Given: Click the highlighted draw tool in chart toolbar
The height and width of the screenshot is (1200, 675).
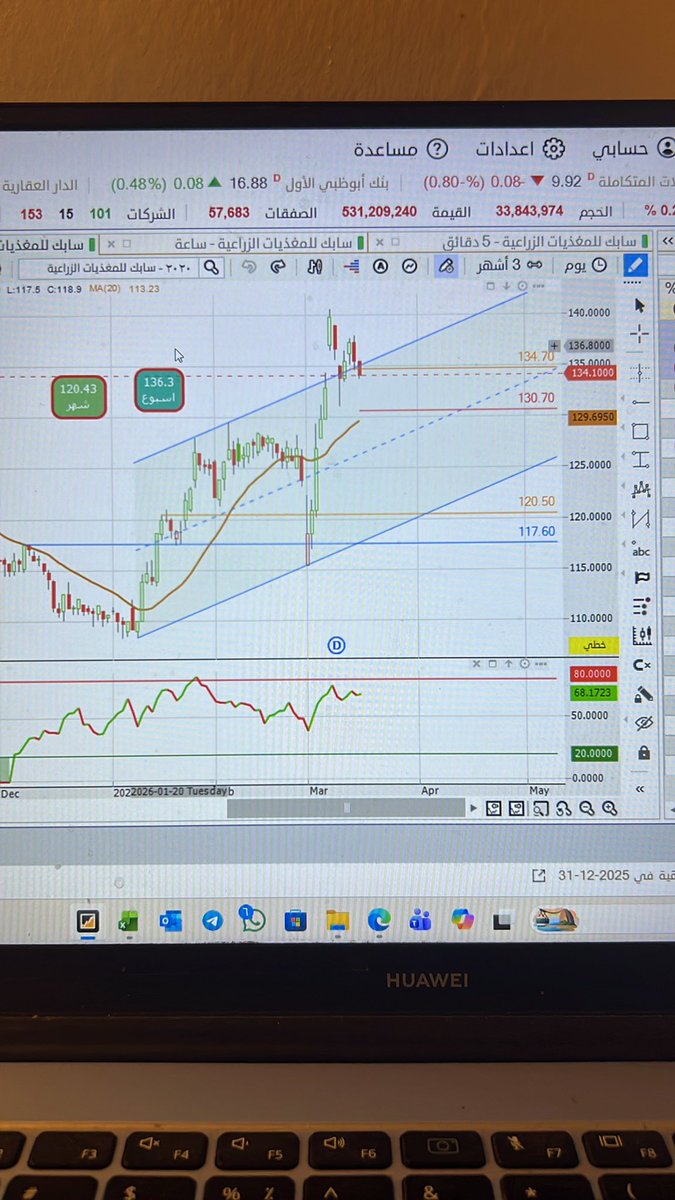Looking at the screenshot, I should click(x=447, y=266).
